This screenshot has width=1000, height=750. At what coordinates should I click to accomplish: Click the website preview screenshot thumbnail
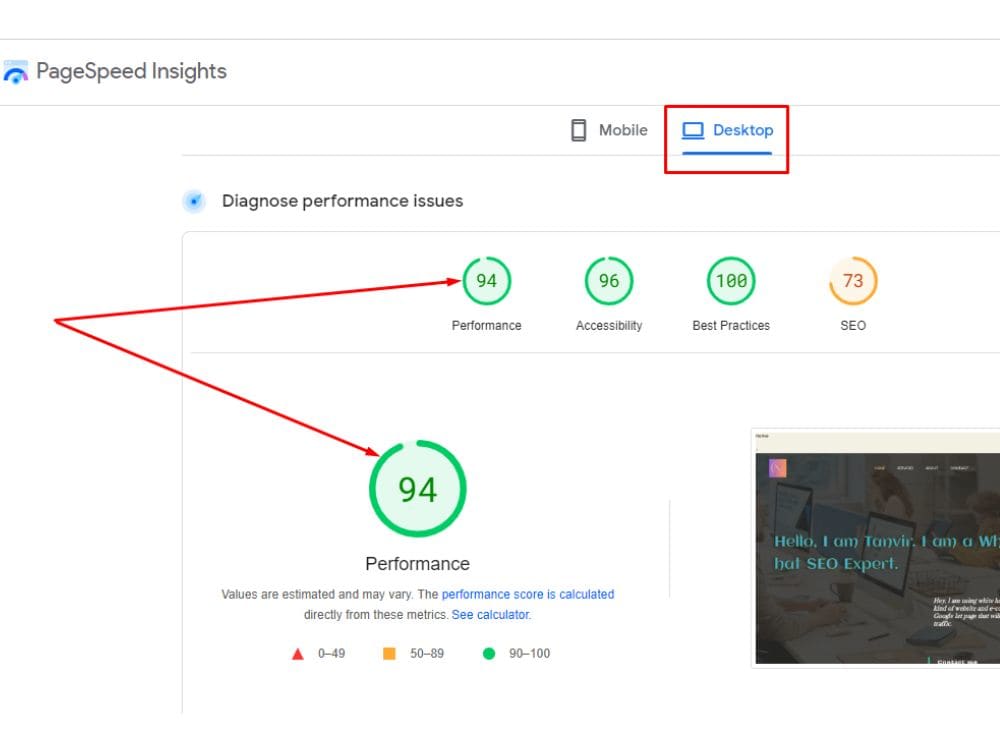(880, 548)
